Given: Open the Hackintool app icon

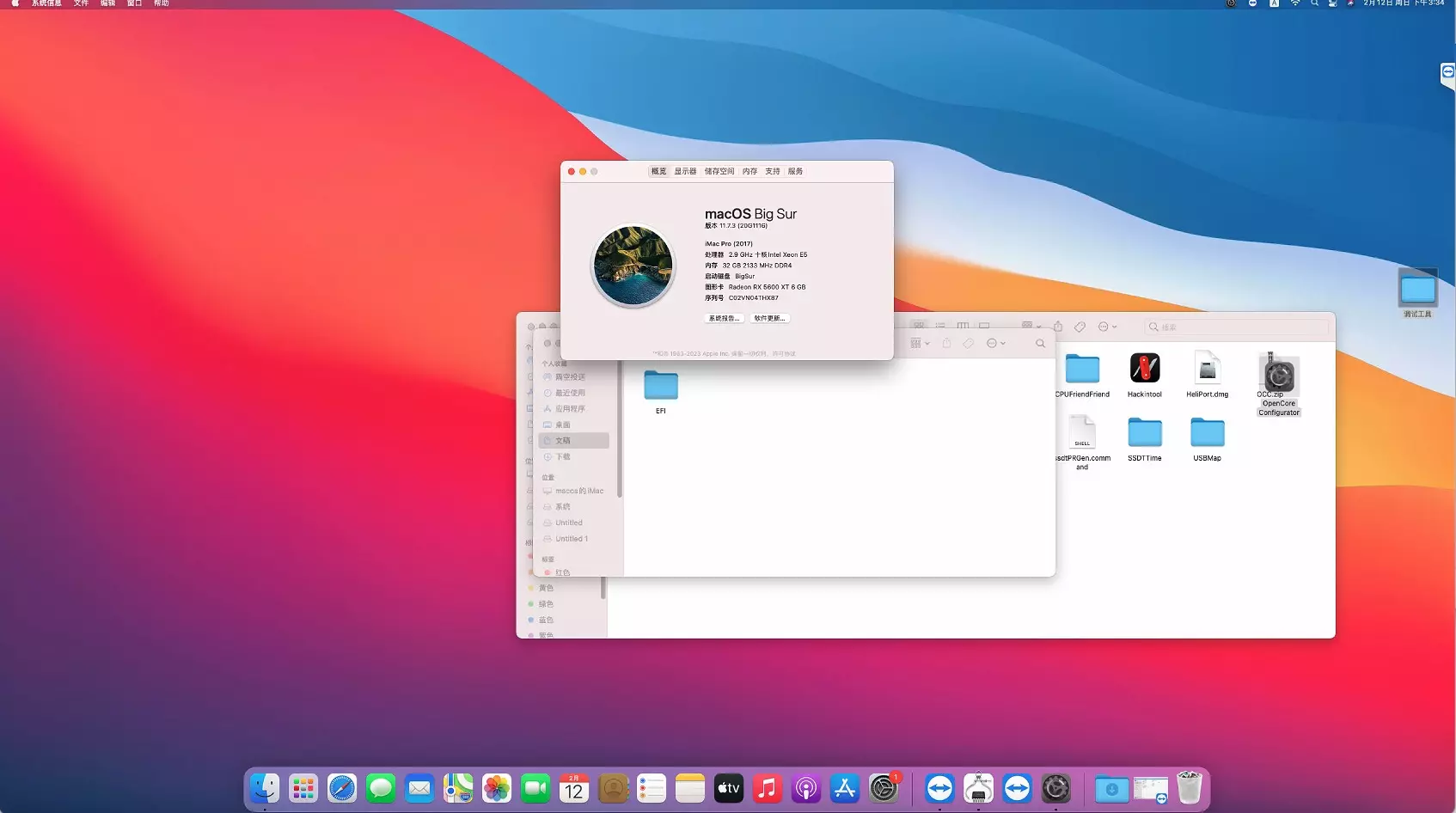Looking at the screenshot, I should [1144, 369].
